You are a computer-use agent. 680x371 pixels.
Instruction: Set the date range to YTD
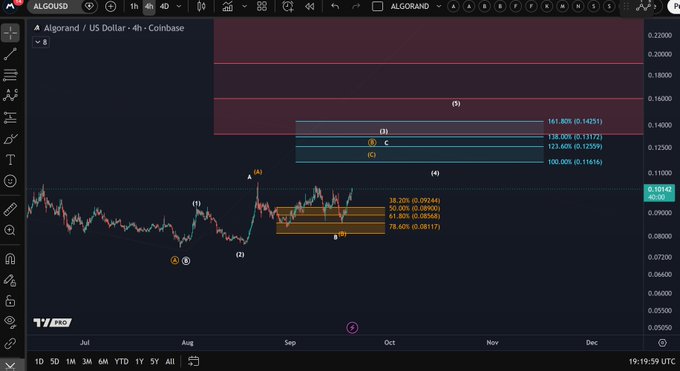[121, 361]
